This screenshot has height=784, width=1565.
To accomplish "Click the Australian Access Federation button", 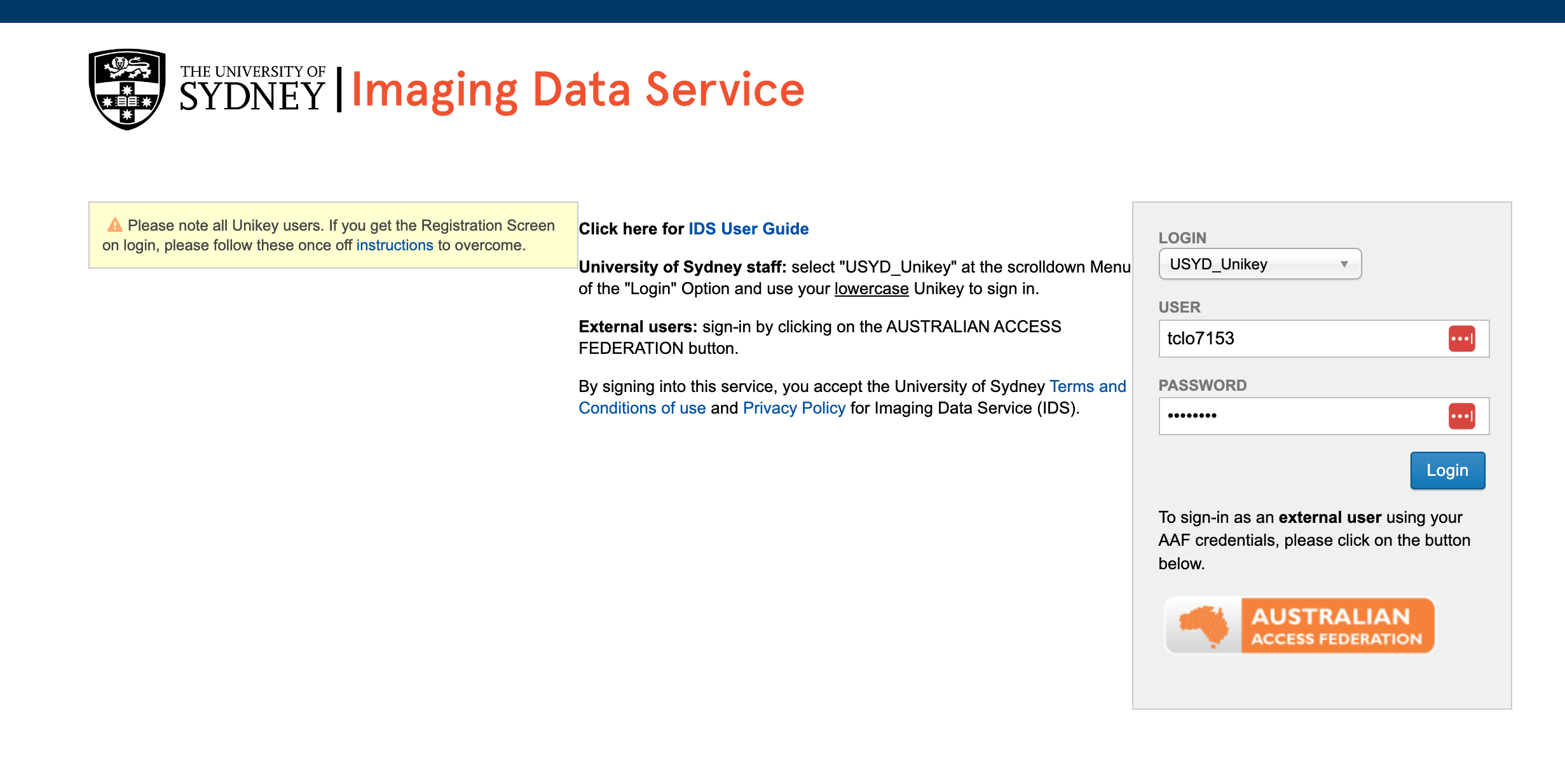I will (1300, 625).
